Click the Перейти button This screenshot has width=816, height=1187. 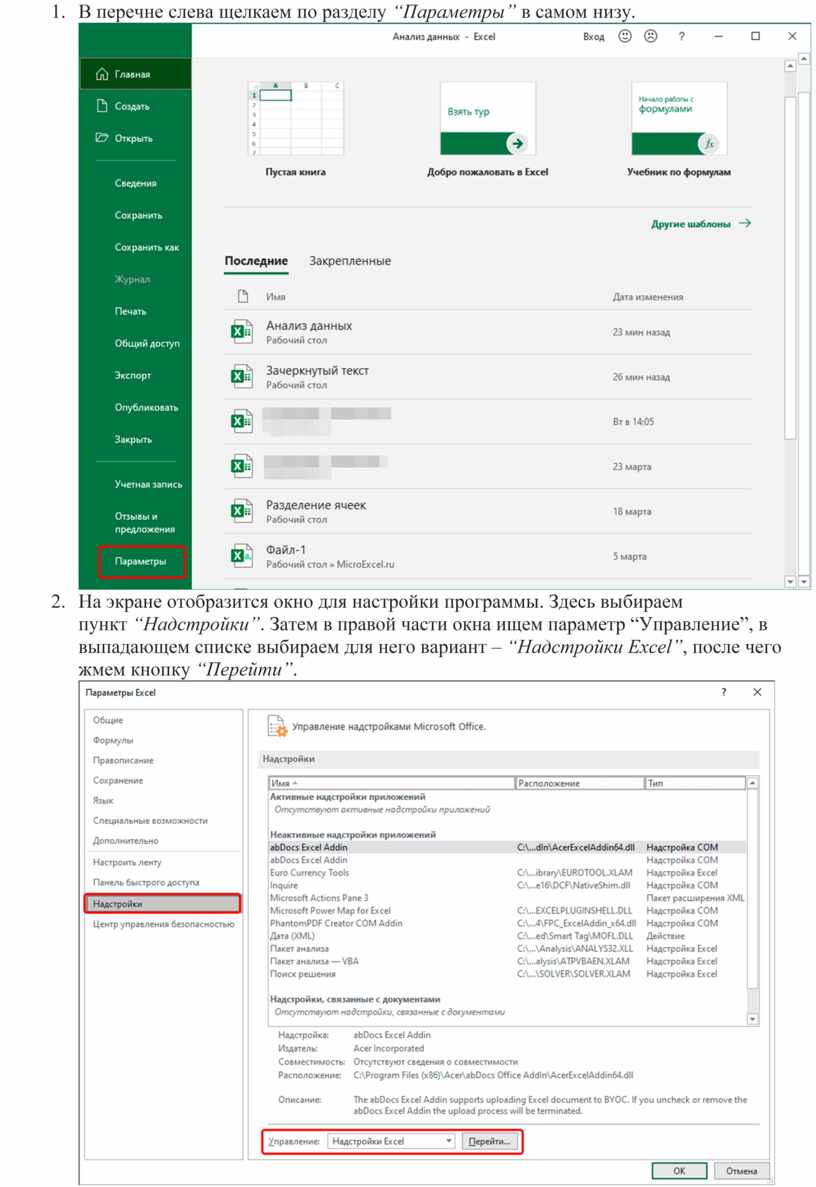point(489,1141)
